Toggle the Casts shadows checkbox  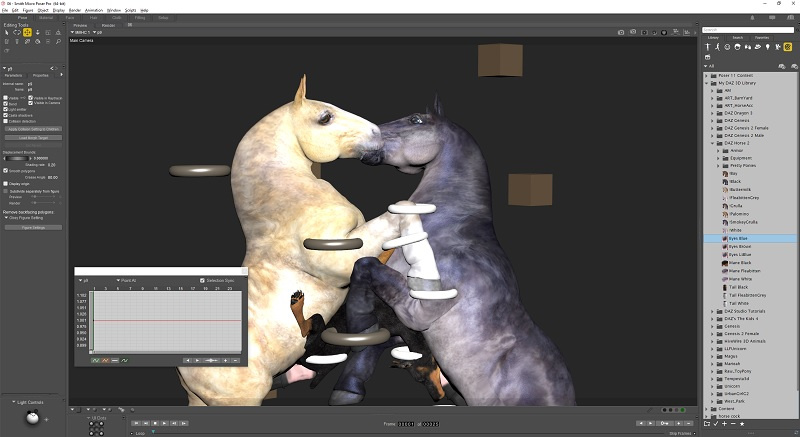6,115
